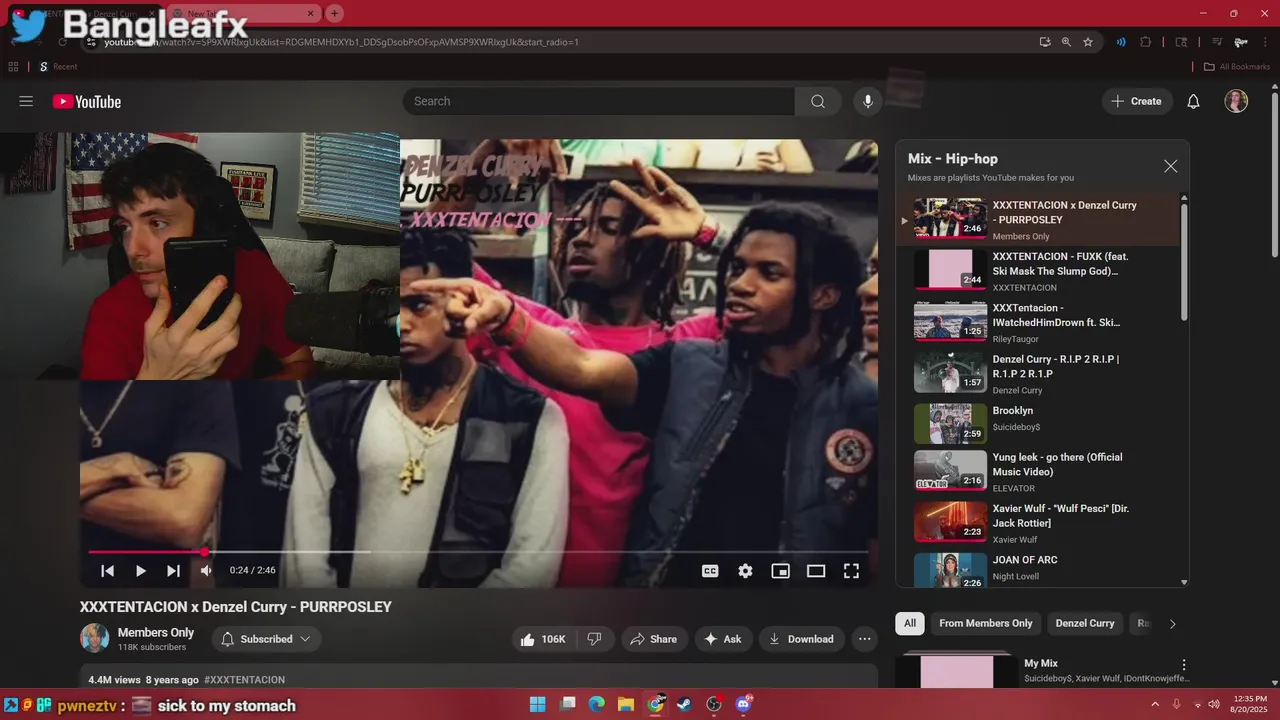Viewport: 1280px width, 720px height.
Task: Select the Denzel Curry chip
Action: point(1085,623)
